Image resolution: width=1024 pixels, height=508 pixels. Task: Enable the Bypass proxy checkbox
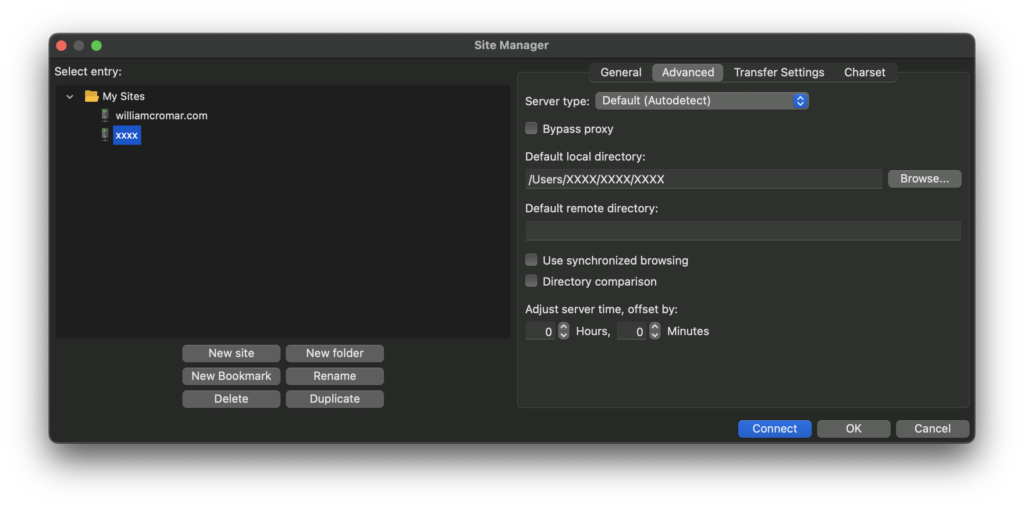point(532,129)
